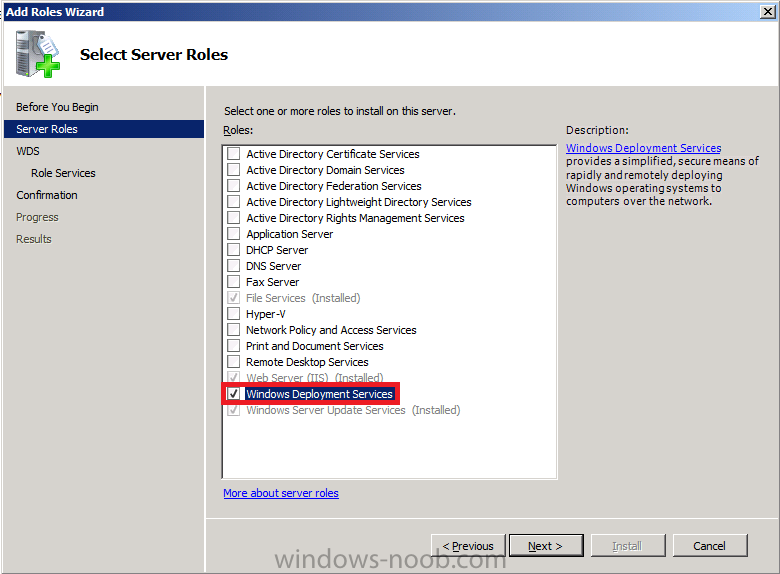Select the Hyper-V role label
Screen dimensions: 780x574
click(266, 314)
